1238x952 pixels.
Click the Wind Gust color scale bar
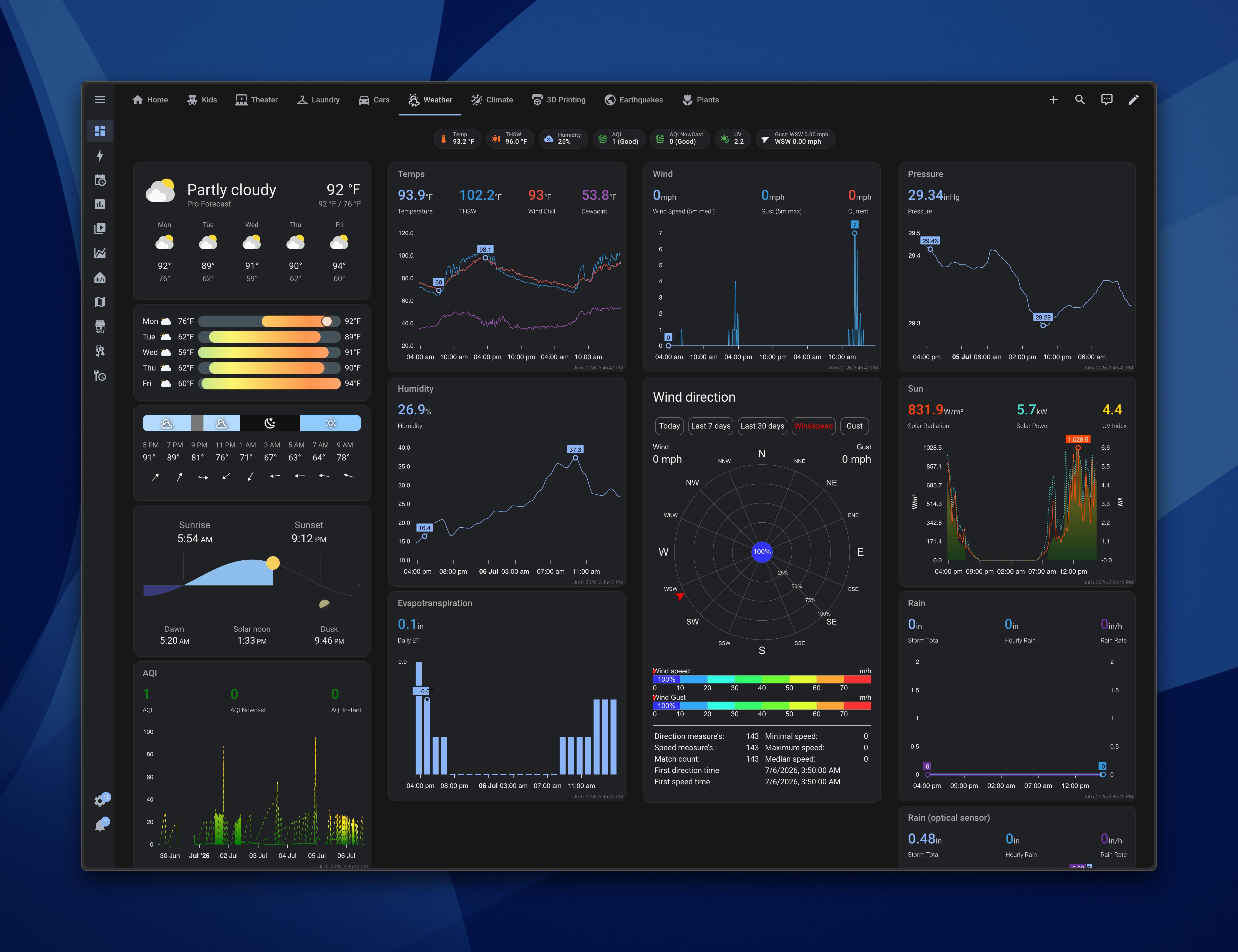(762, 706)
